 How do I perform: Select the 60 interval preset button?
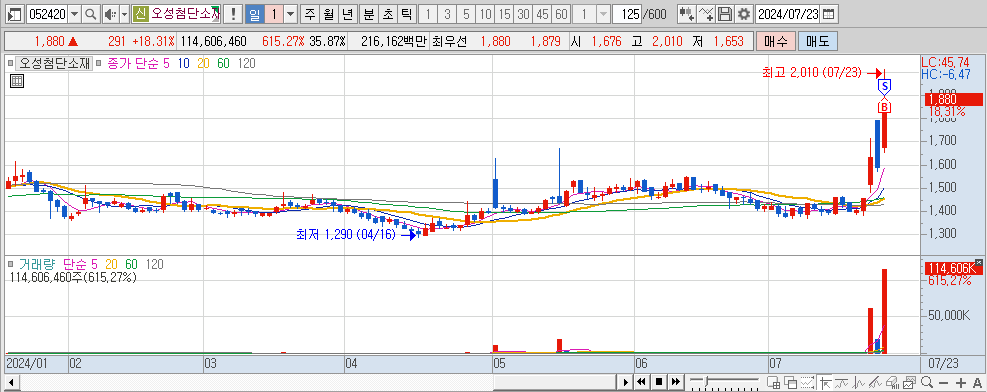561,14
